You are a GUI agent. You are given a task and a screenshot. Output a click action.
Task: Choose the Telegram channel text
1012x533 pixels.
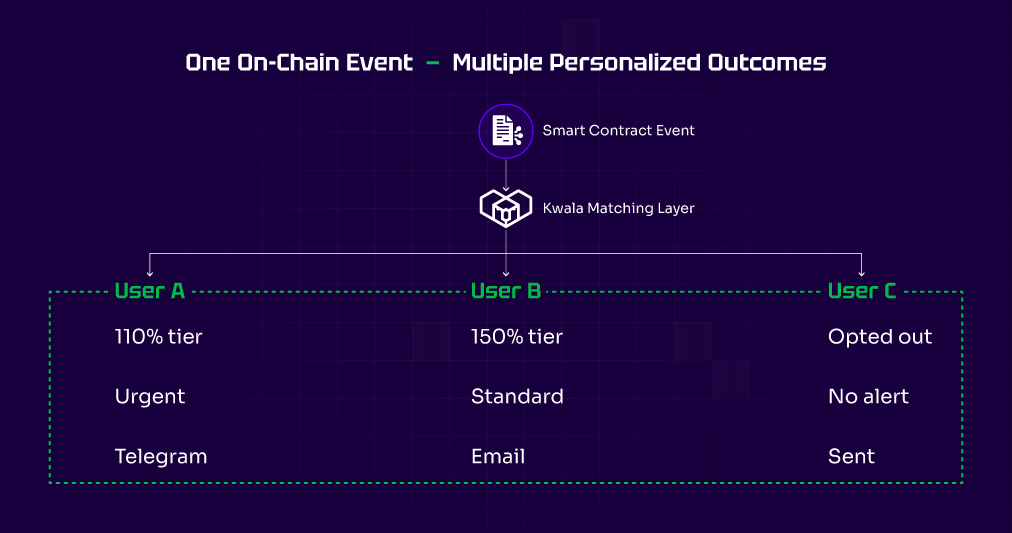(x=161, y=457)
